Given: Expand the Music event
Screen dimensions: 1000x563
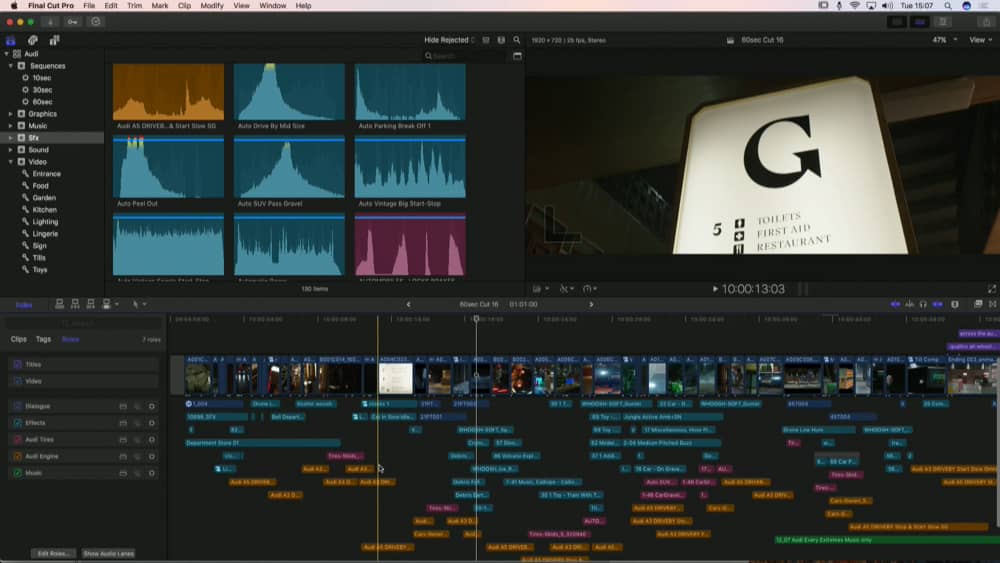Looking at the screenshot, I should point(11,126).
